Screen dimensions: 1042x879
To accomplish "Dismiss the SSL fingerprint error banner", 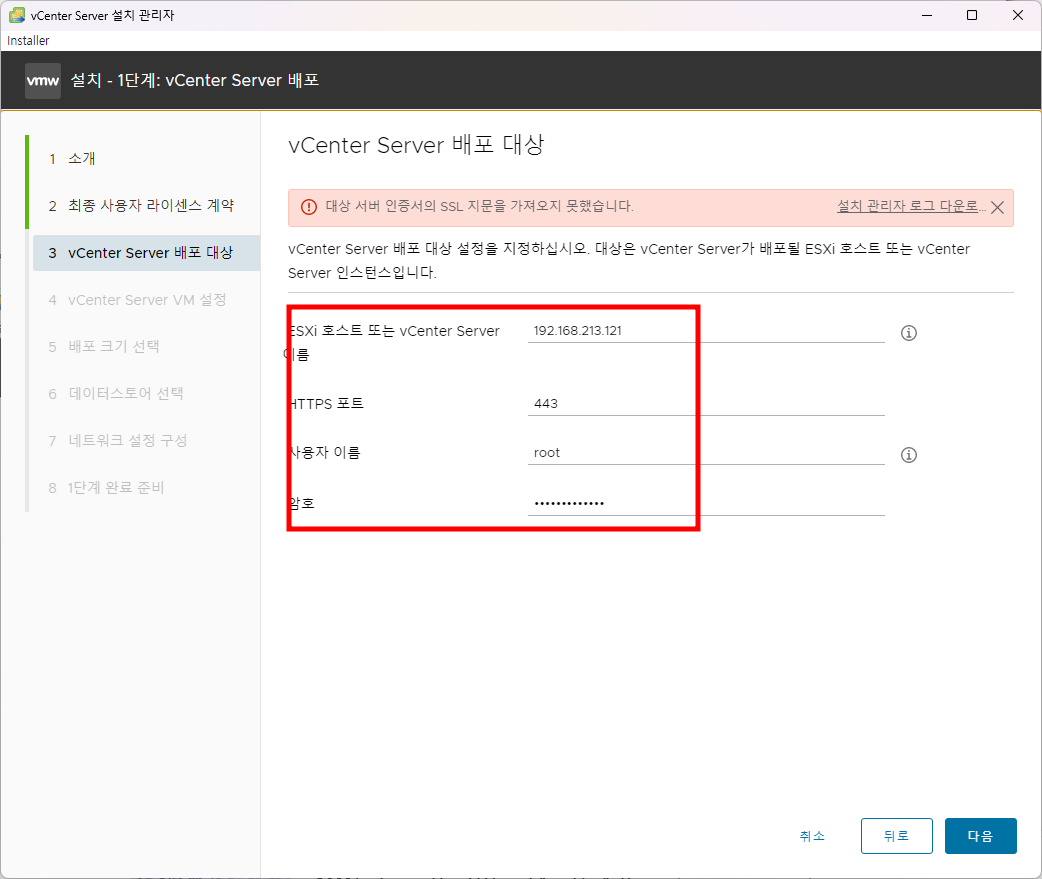I will click(997, 207).
